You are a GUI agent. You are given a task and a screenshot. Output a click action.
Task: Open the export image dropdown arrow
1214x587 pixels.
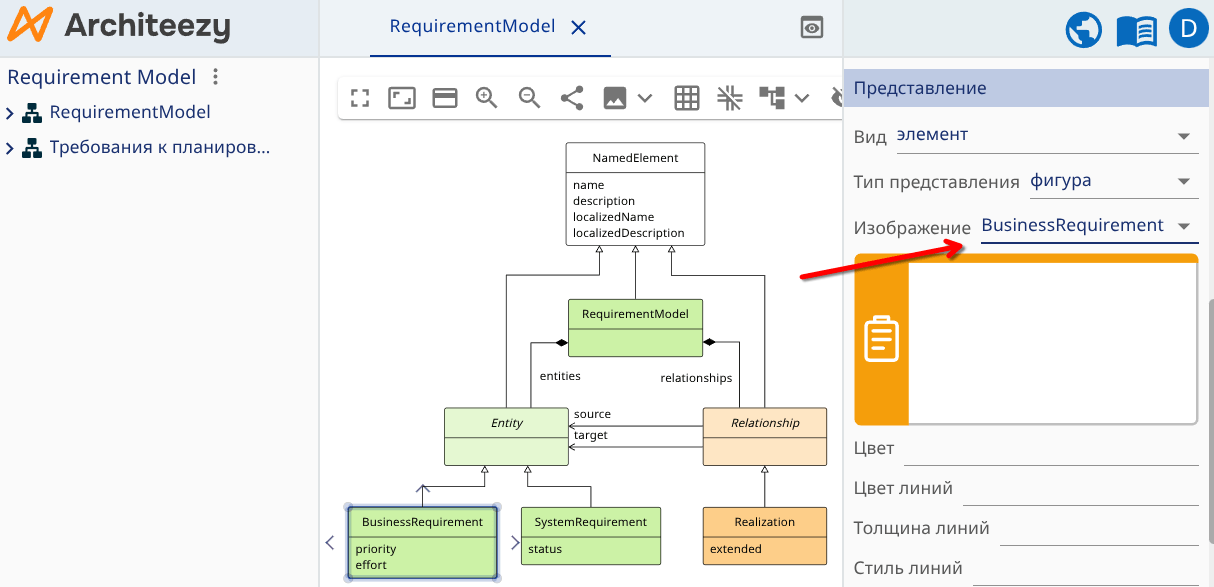[x=645, y=98]
